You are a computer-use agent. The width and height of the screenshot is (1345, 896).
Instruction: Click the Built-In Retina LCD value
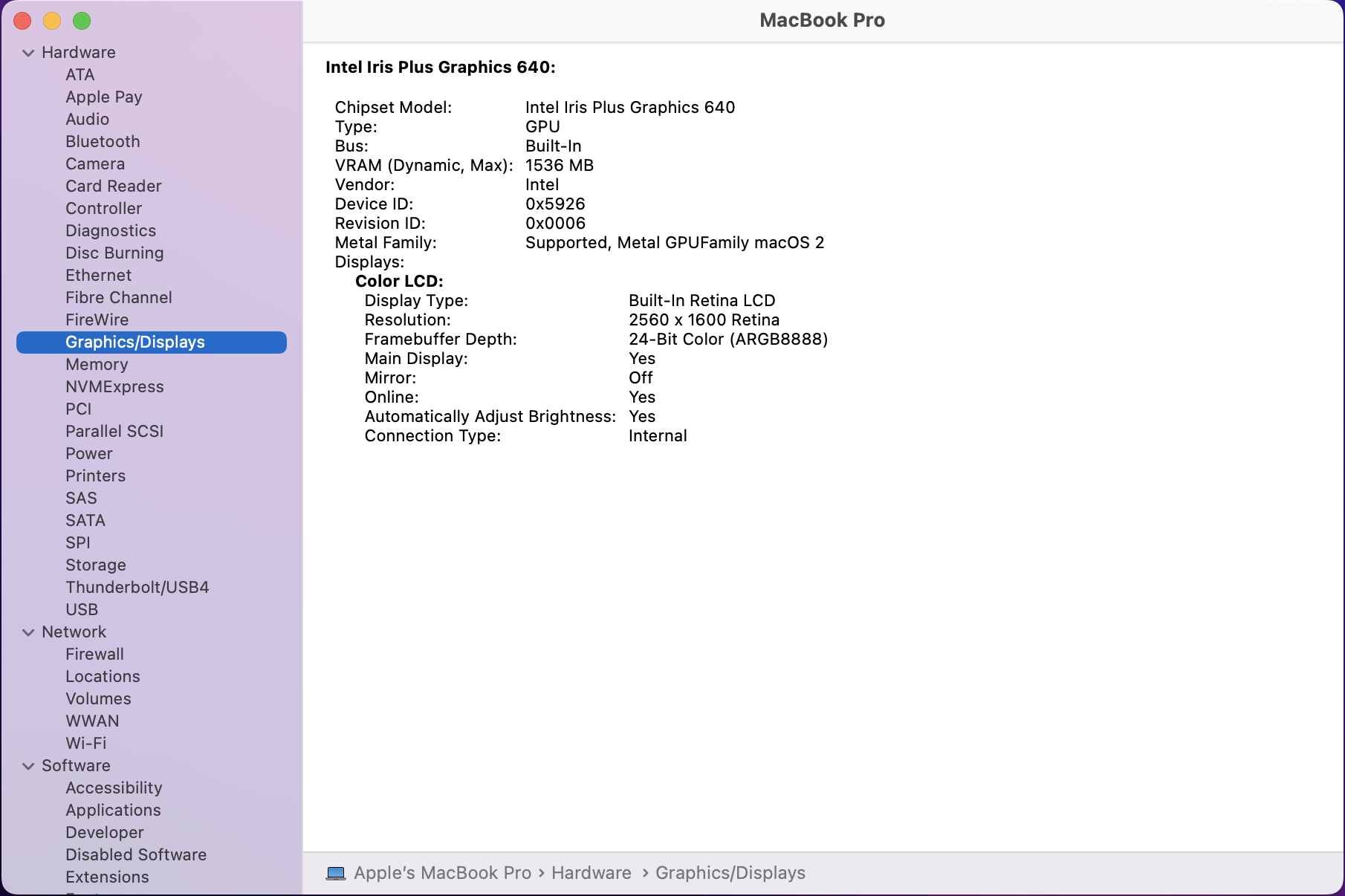(702, 301)
